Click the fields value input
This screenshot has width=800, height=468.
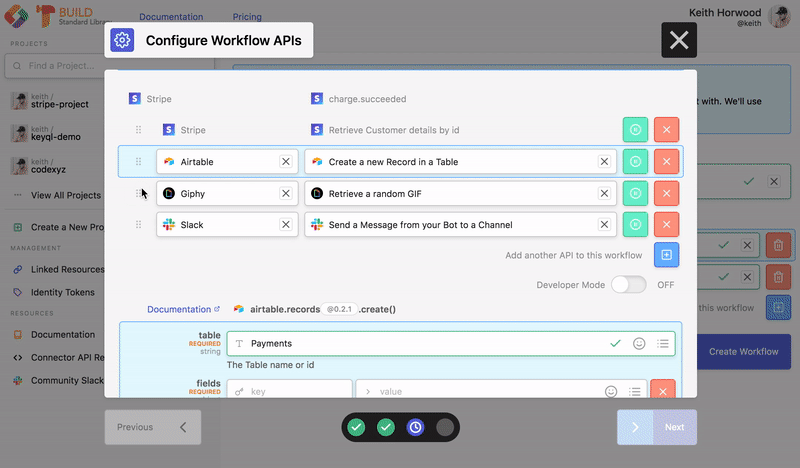pos(501,391)
